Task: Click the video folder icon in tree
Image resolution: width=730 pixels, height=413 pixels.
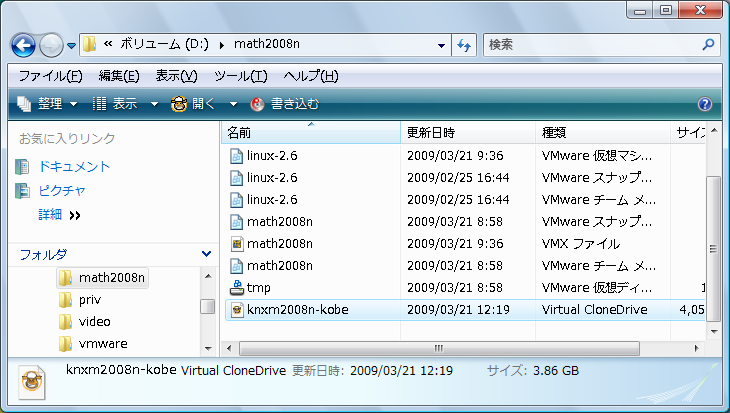Action: [65, 322]
